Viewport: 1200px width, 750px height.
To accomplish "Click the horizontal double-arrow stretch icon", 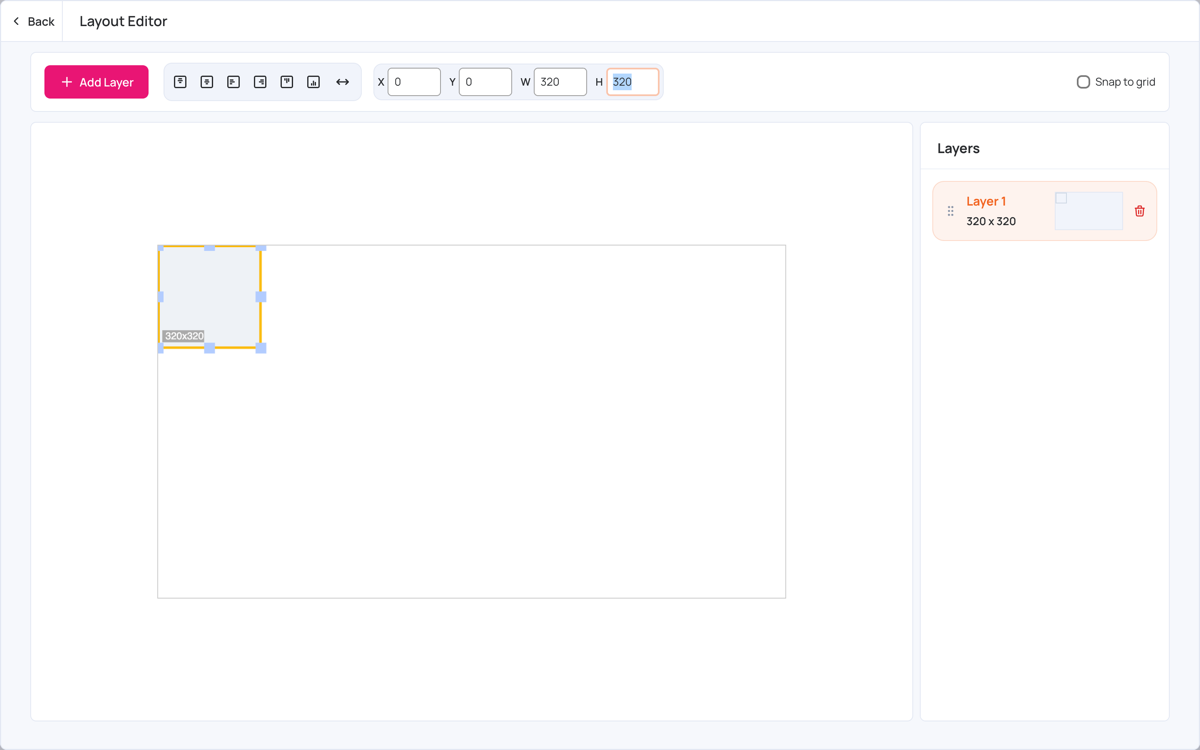I will (343, 82).
